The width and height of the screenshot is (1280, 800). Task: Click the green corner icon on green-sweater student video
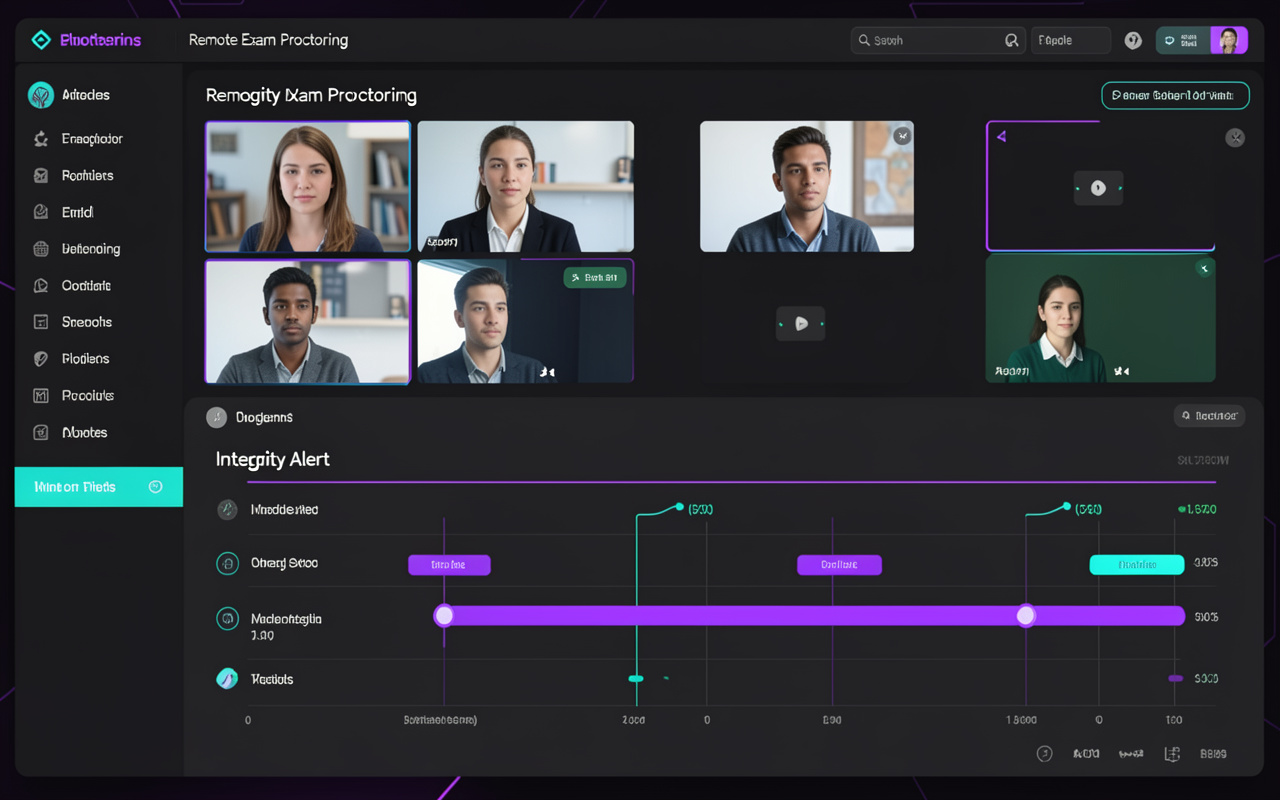pos(1205,268)
